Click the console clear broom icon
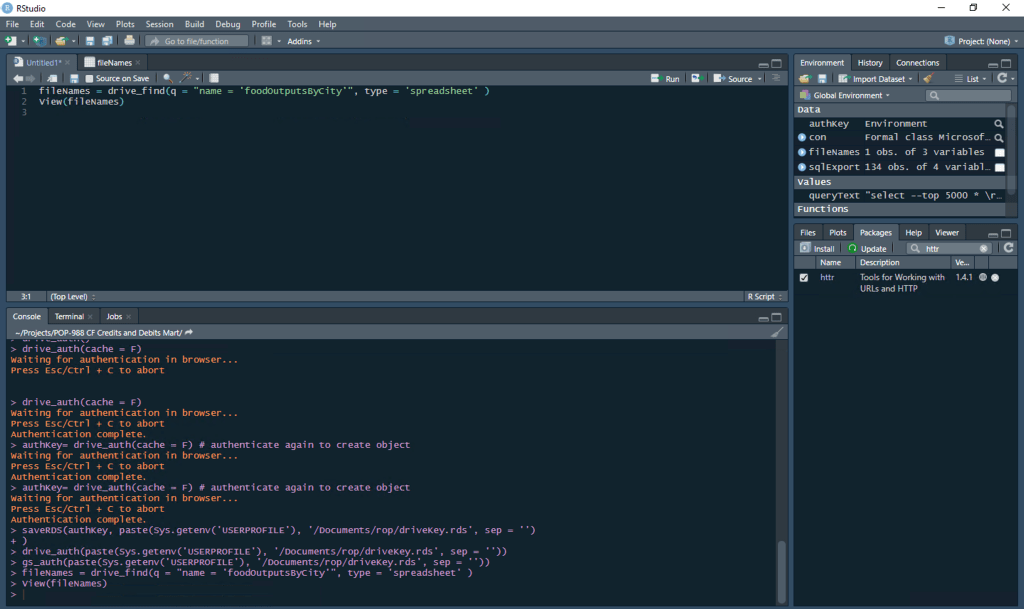Image resolution: width=1024 pixels, height=609 pixels. click(778, 332)
